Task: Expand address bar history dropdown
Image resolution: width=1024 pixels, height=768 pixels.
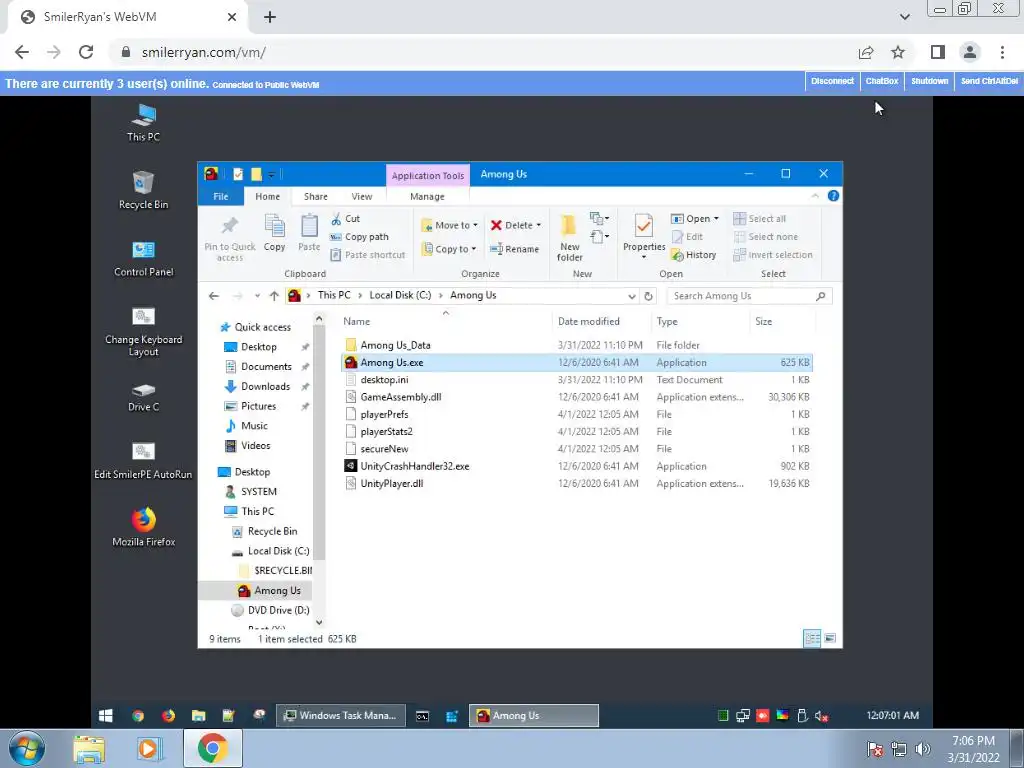Action: click(x=632, y=296)
